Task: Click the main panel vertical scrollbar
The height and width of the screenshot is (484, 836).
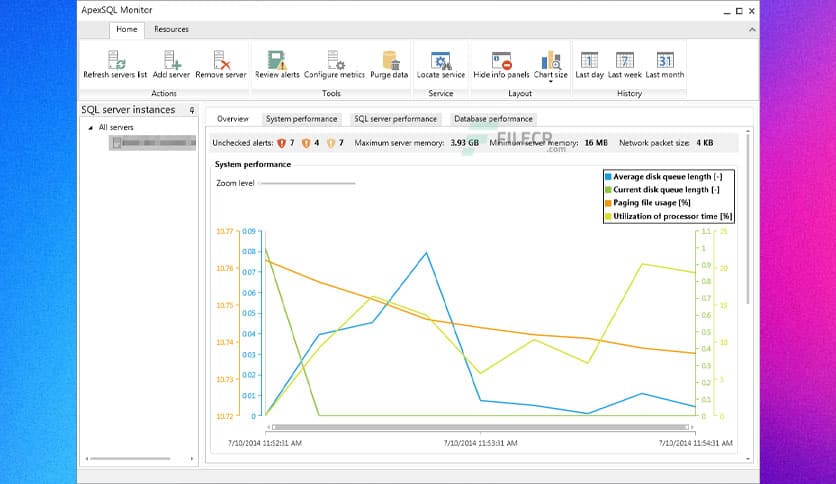Action: coord(747,219)
